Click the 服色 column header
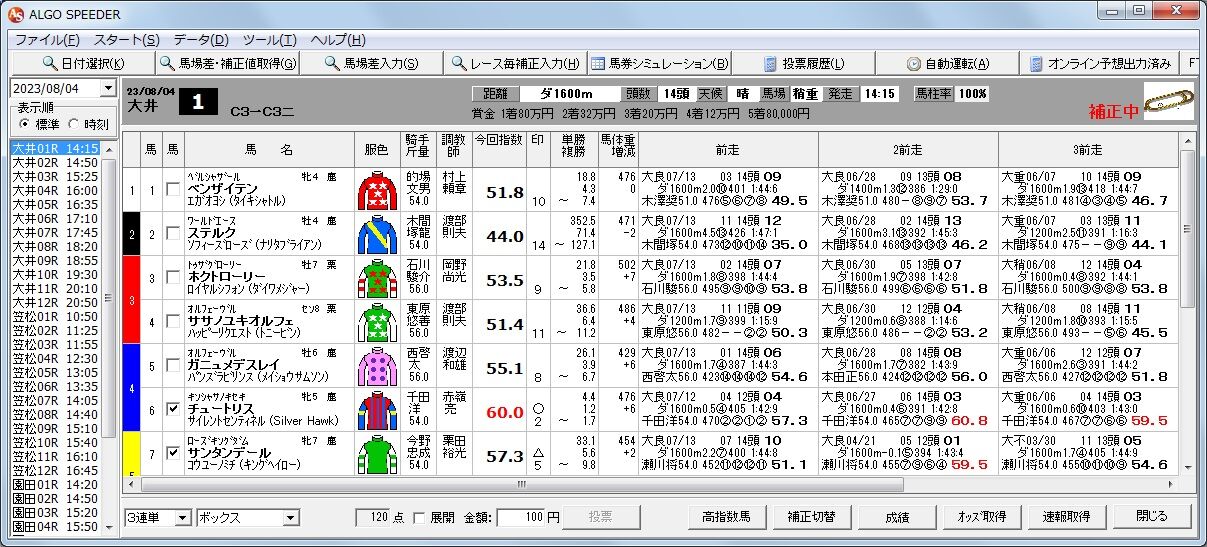1207x547 pixels. click(x=376, y=149)
